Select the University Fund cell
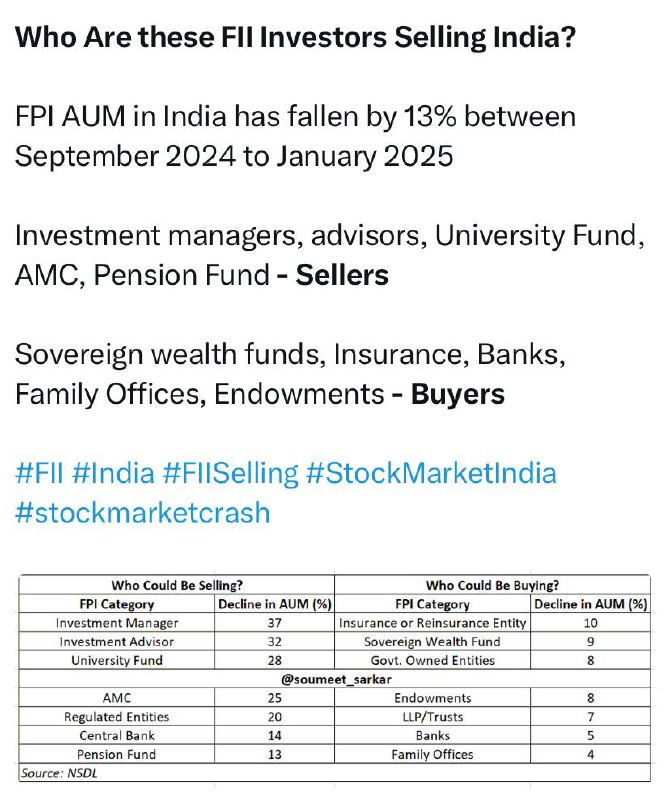The height and width of the screenshot is (800, 670). (117, 661)
